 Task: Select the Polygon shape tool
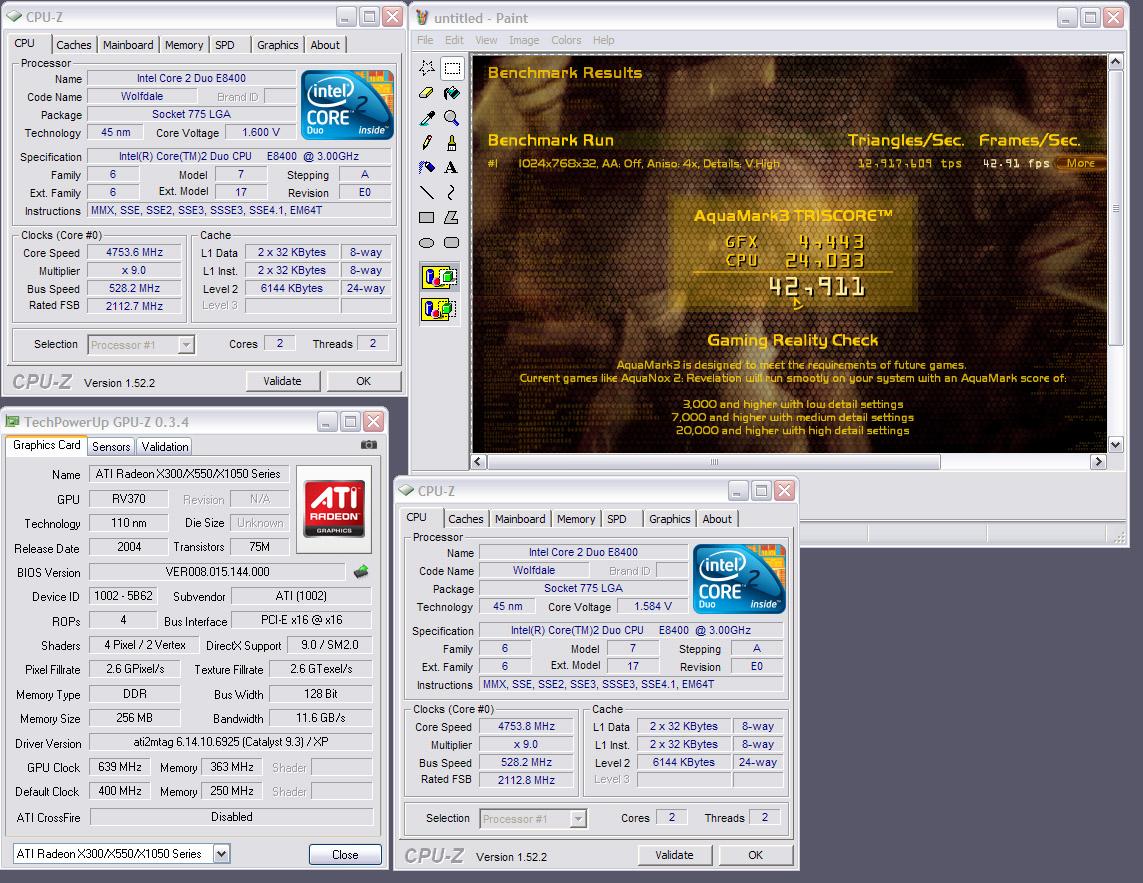pyautogui.click(x=452, y=217)
